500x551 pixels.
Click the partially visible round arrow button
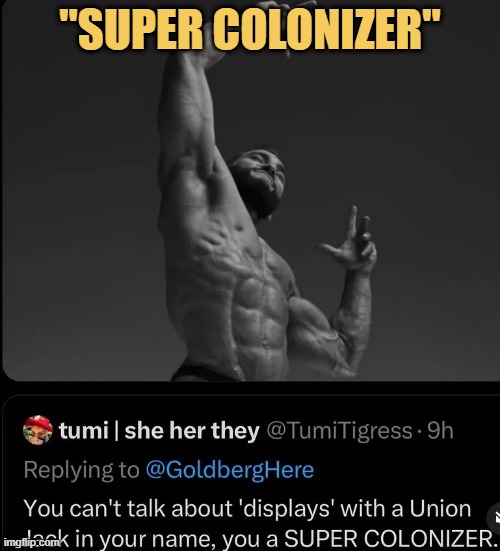coord(495,517)
